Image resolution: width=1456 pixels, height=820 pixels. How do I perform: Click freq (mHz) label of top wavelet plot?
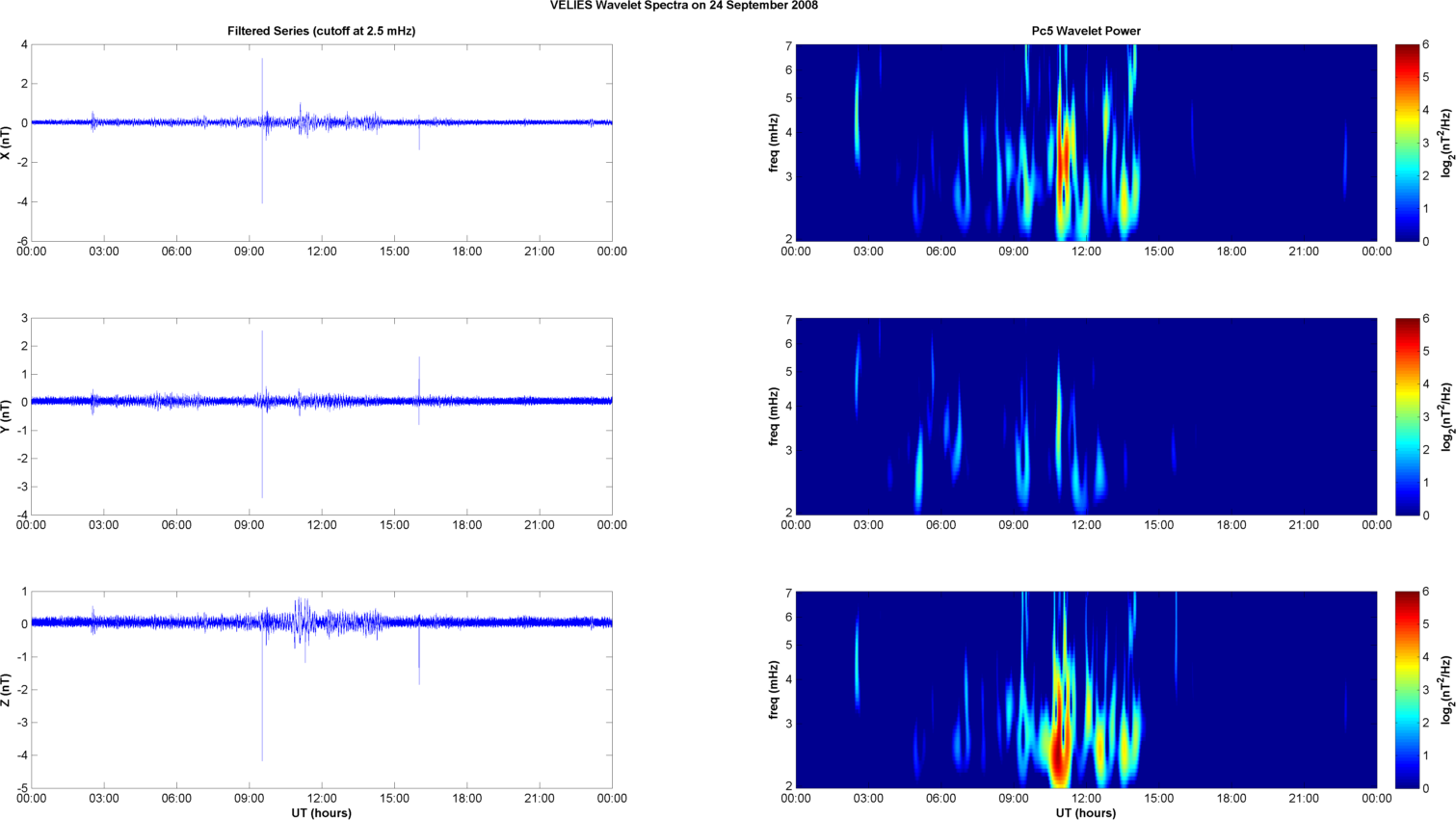tap(774, 143)
